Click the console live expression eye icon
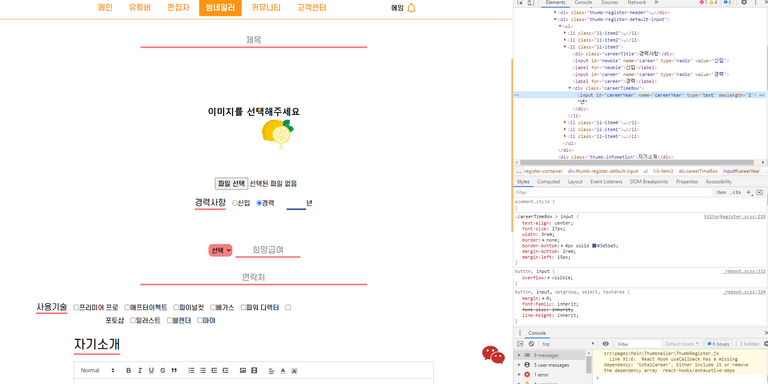Viewport: 768px width, 384px height. (605, 344)
